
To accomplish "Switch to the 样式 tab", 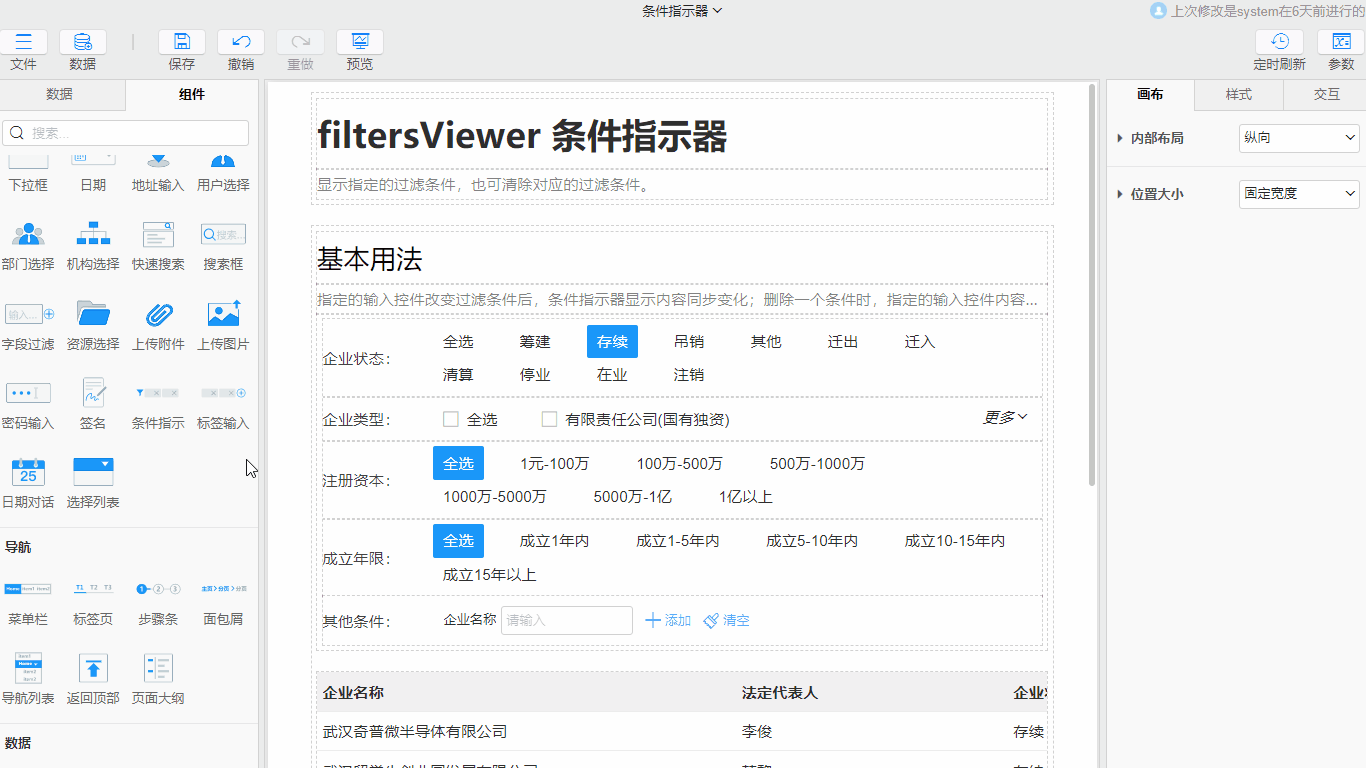I will pyautogui.click(x=1238, y=95).
